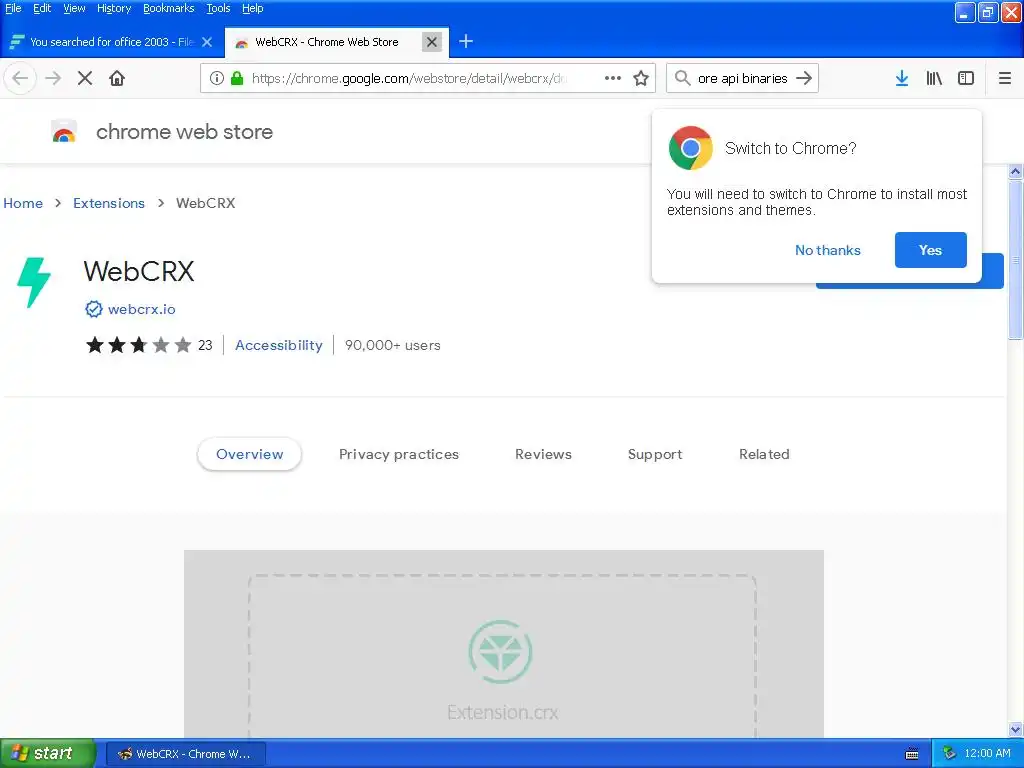Screen dimensions: 1024x768
Task: Close the office 2003 search tab
Action: click(207, 42)
